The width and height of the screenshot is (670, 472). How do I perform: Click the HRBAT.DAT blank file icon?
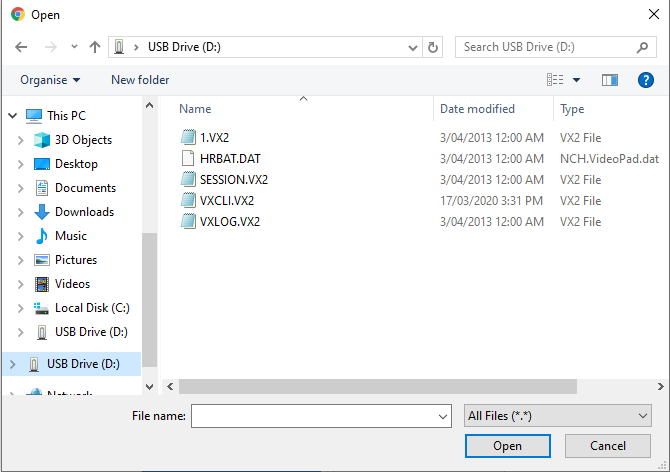pyautogui.click(x=188, y=158)
